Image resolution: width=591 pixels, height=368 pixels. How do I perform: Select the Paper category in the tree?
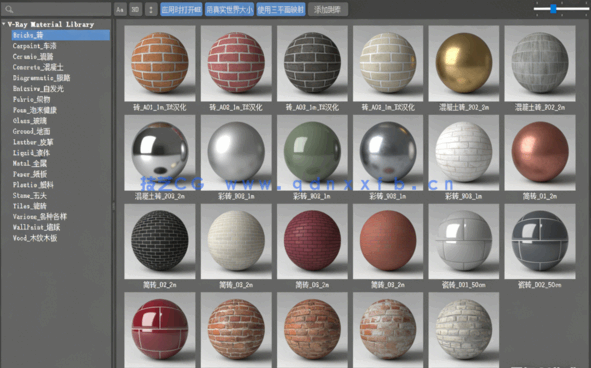coord(29,174)
